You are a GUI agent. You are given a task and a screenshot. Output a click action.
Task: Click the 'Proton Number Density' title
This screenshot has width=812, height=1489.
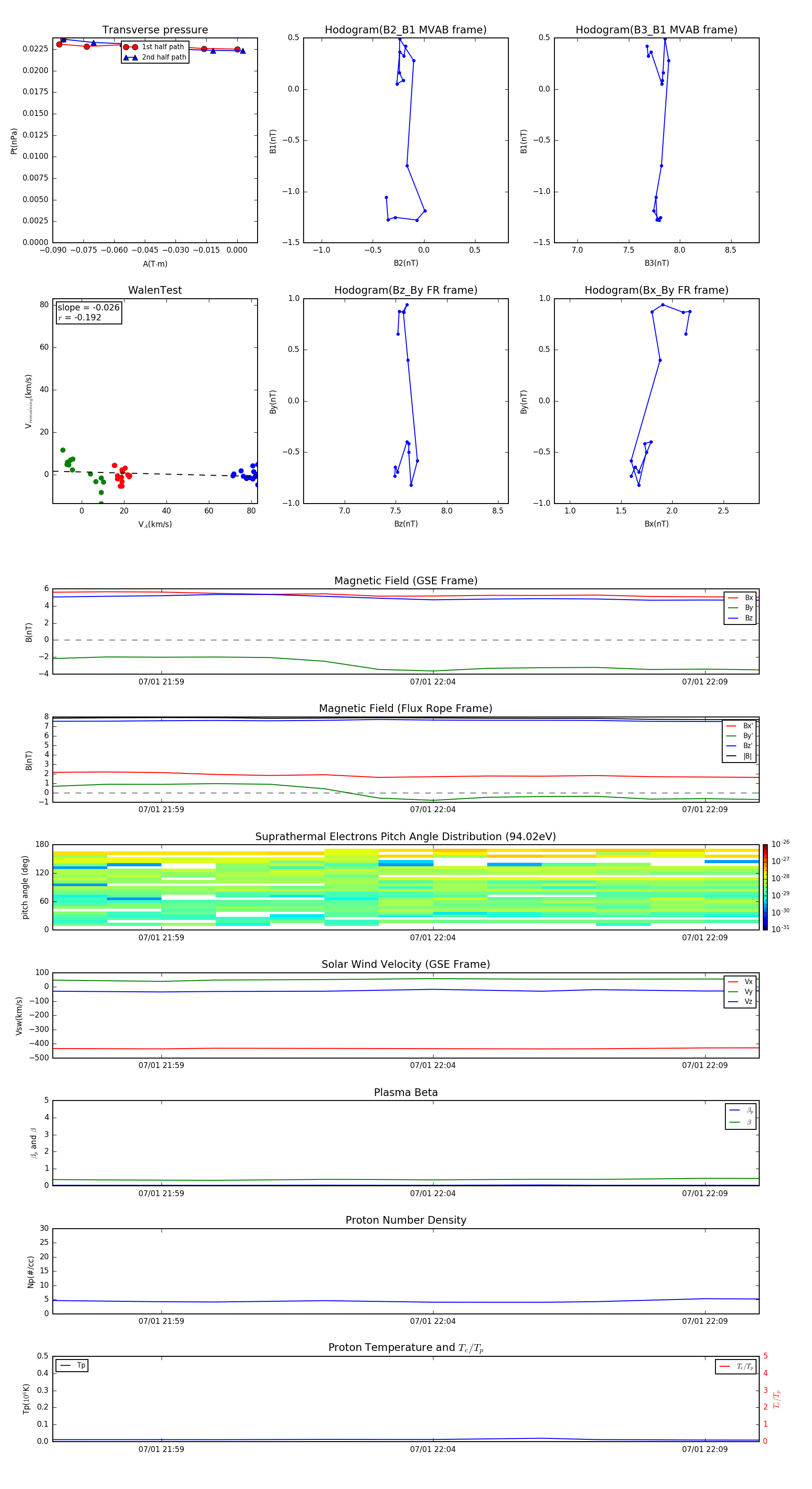coord(406,1220)
